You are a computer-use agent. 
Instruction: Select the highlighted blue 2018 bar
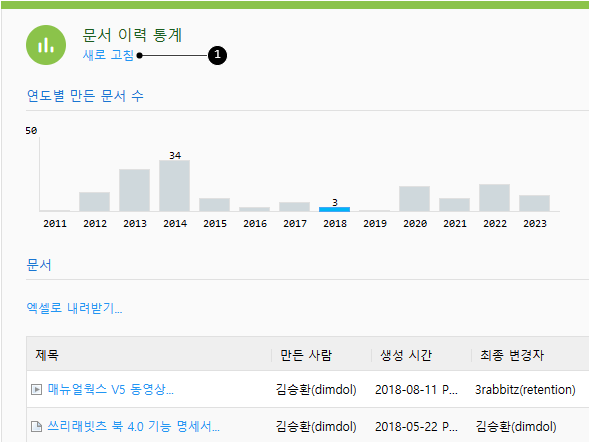(x=334, y=209)
